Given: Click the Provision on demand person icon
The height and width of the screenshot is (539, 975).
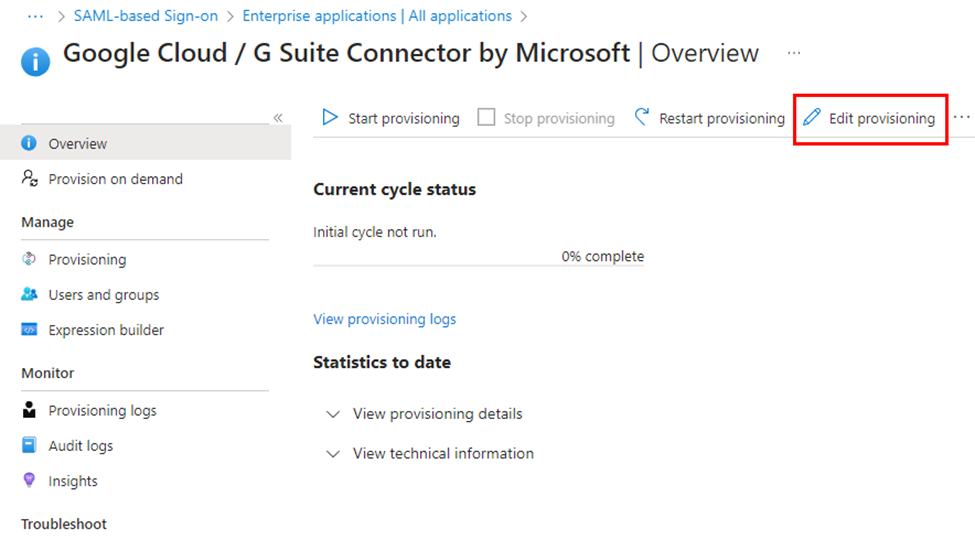Looking at the screenshot, I should (30, 179).
